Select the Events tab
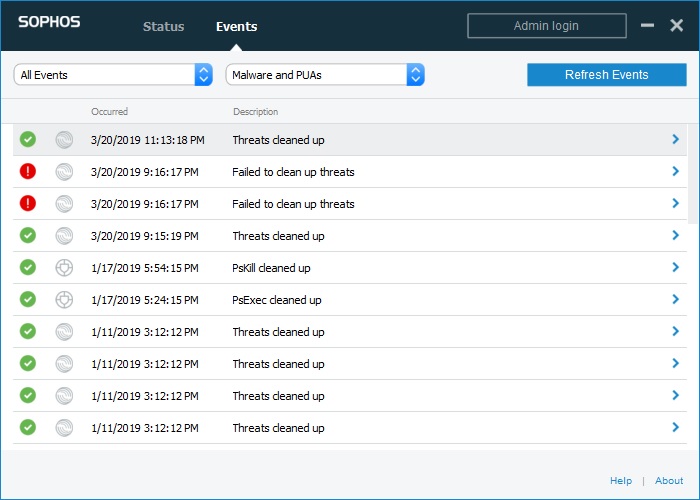Viewport: 700px width, 500px height. pos(237,26)
